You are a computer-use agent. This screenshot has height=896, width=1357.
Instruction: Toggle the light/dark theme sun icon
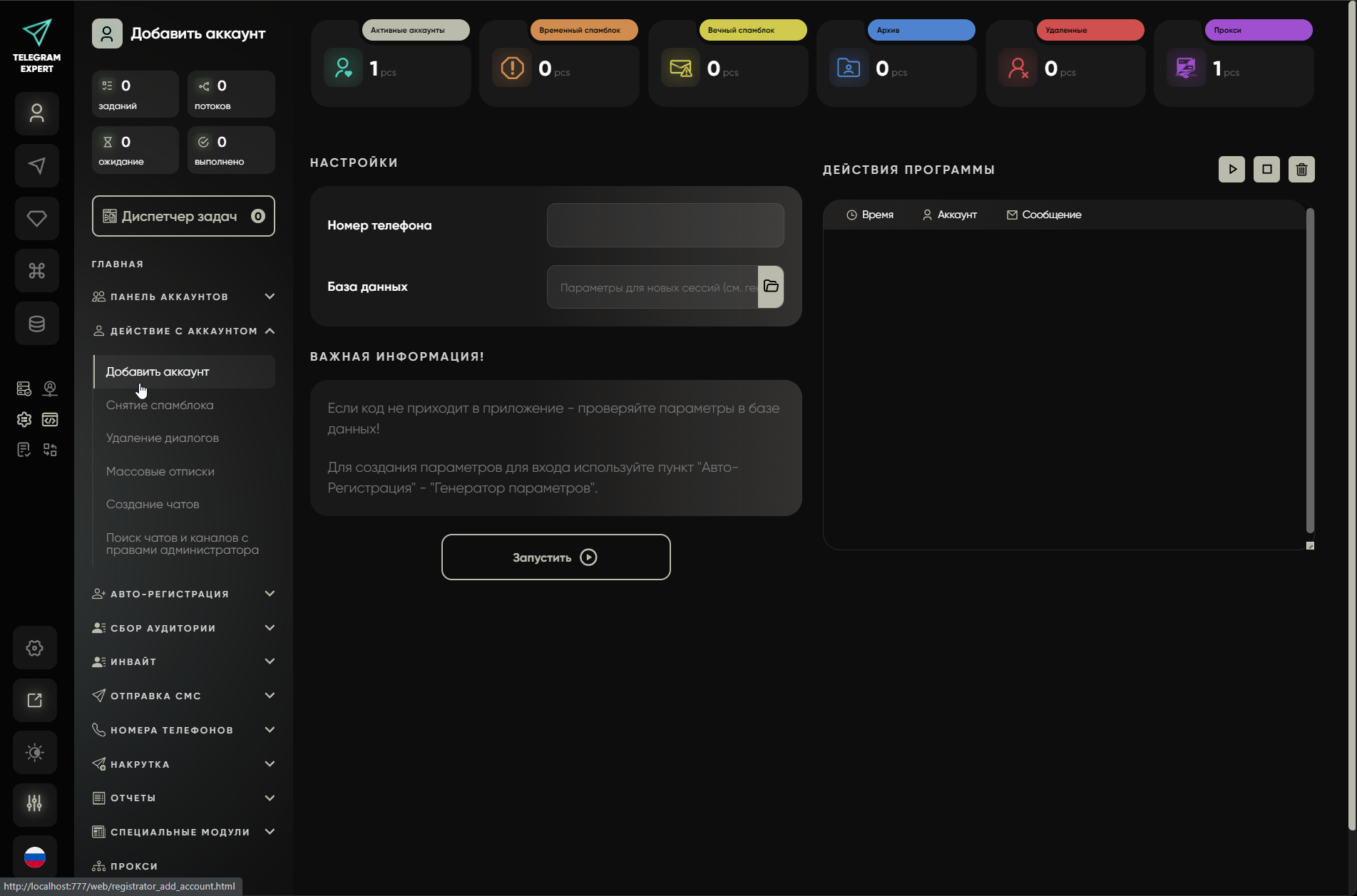coord(35,753)
